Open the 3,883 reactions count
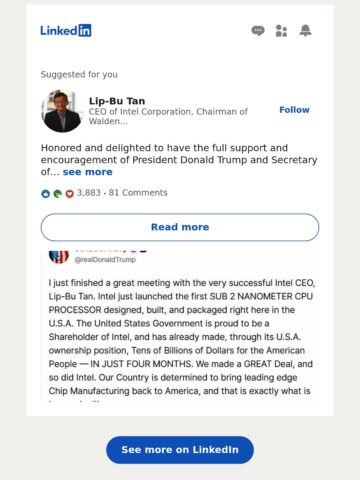Viewport: 360px width, 480px height. 89,193
